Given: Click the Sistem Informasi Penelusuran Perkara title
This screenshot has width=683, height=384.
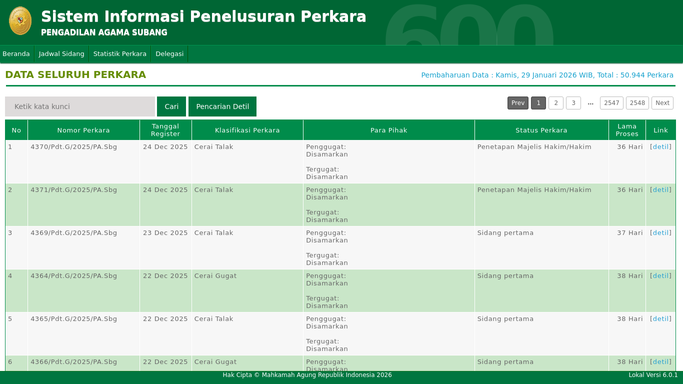Looking at the screenshot, I should point(203,17).
